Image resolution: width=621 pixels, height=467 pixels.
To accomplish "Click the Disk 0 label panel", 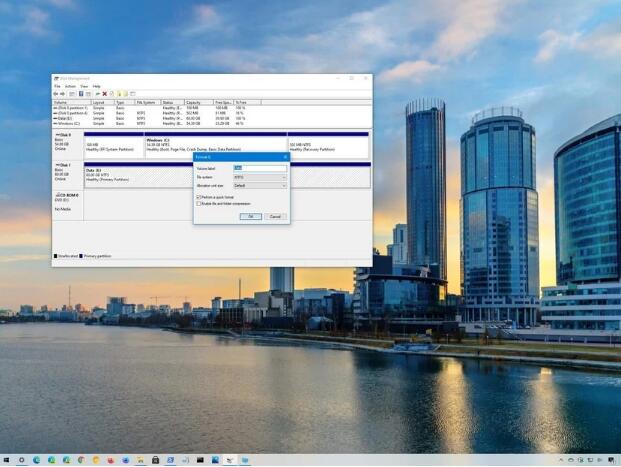I will [x=68, y=145].
